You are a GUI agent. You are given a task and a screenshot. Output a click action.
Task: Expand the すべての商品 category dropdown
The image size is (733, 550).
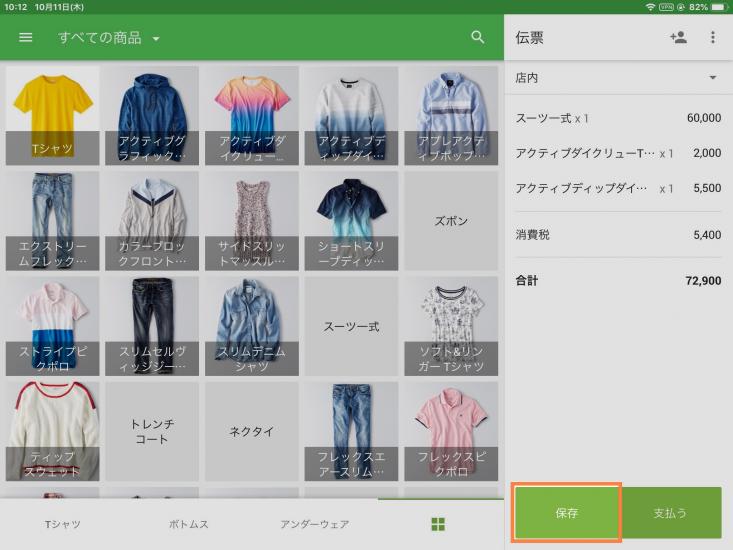click(x=109, y=38)
